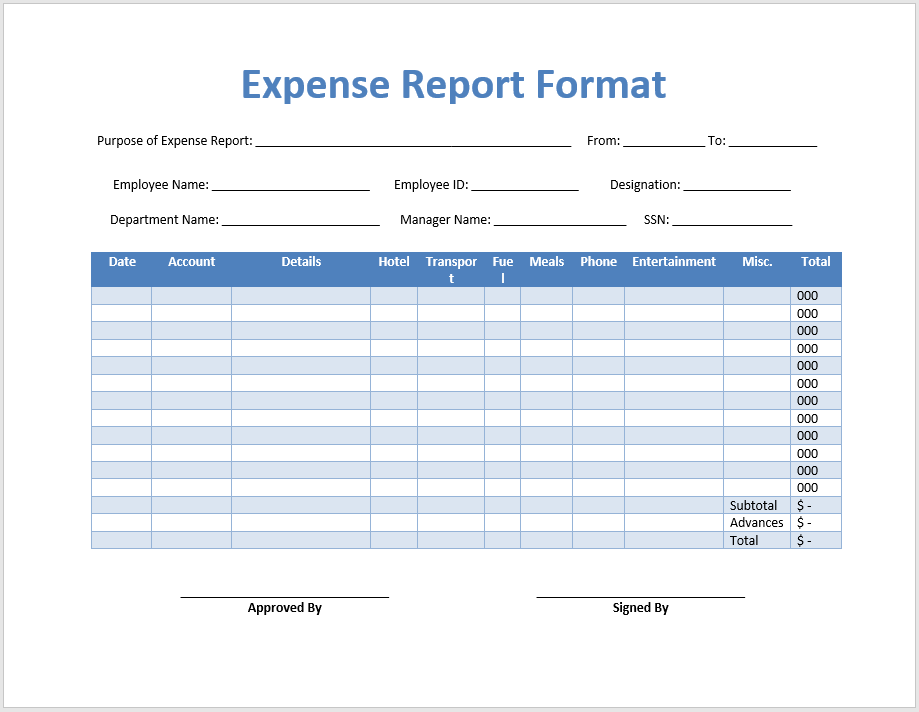This screenshot has height=712, width=919.
Task: Select the Hotel column header
Action: 393,262
